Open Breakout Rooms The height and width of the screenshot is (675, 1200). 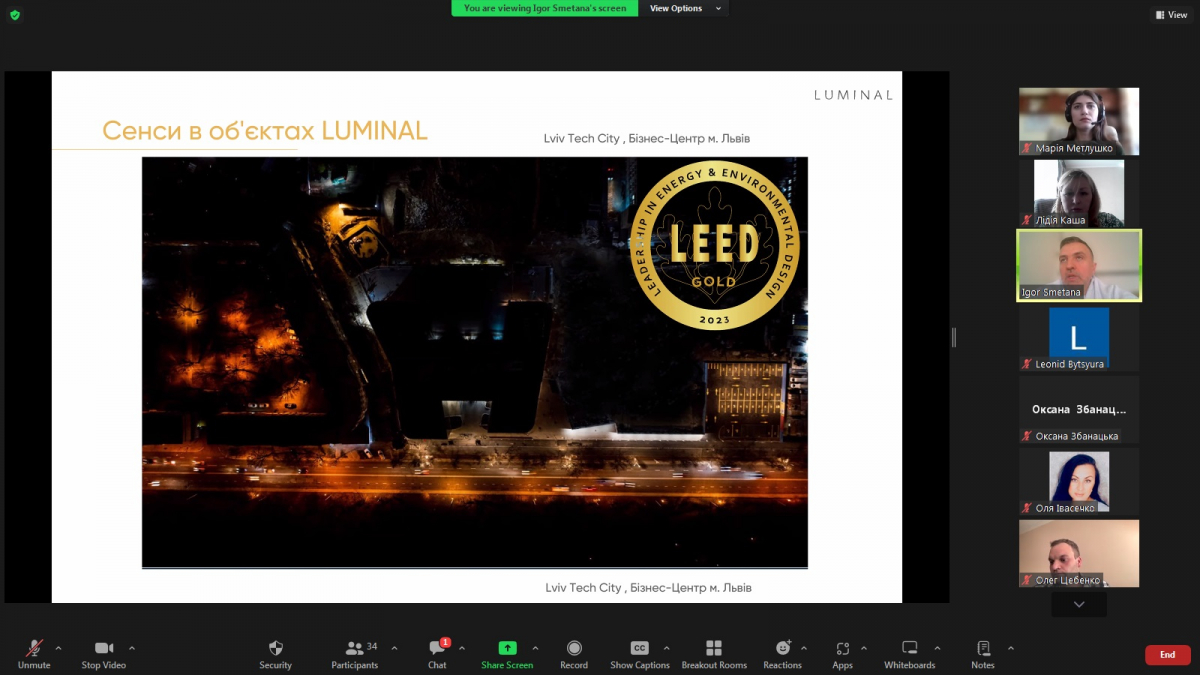(x=714, y=649)
